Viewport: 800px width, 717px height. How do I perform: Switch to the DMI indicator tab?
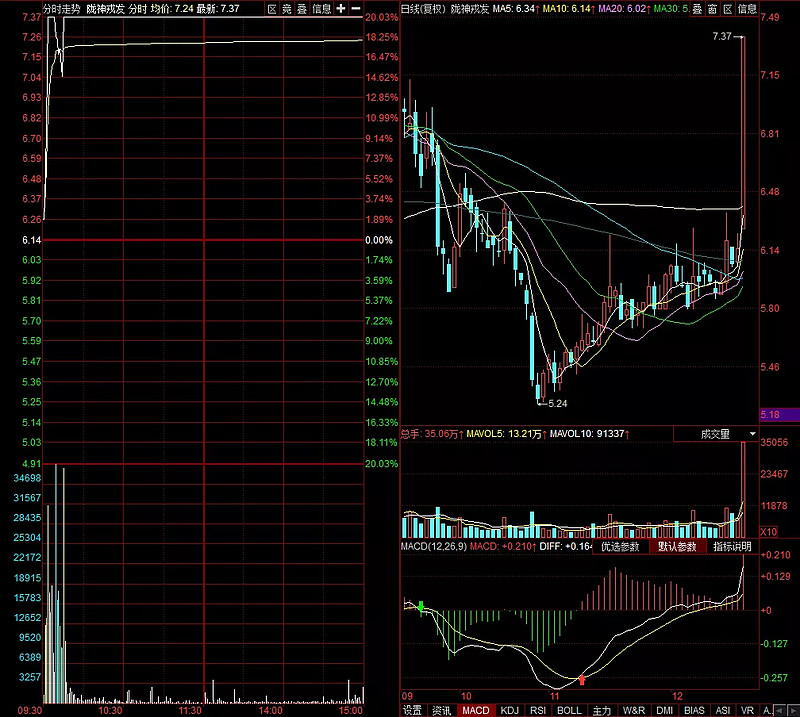click(664, 710)
